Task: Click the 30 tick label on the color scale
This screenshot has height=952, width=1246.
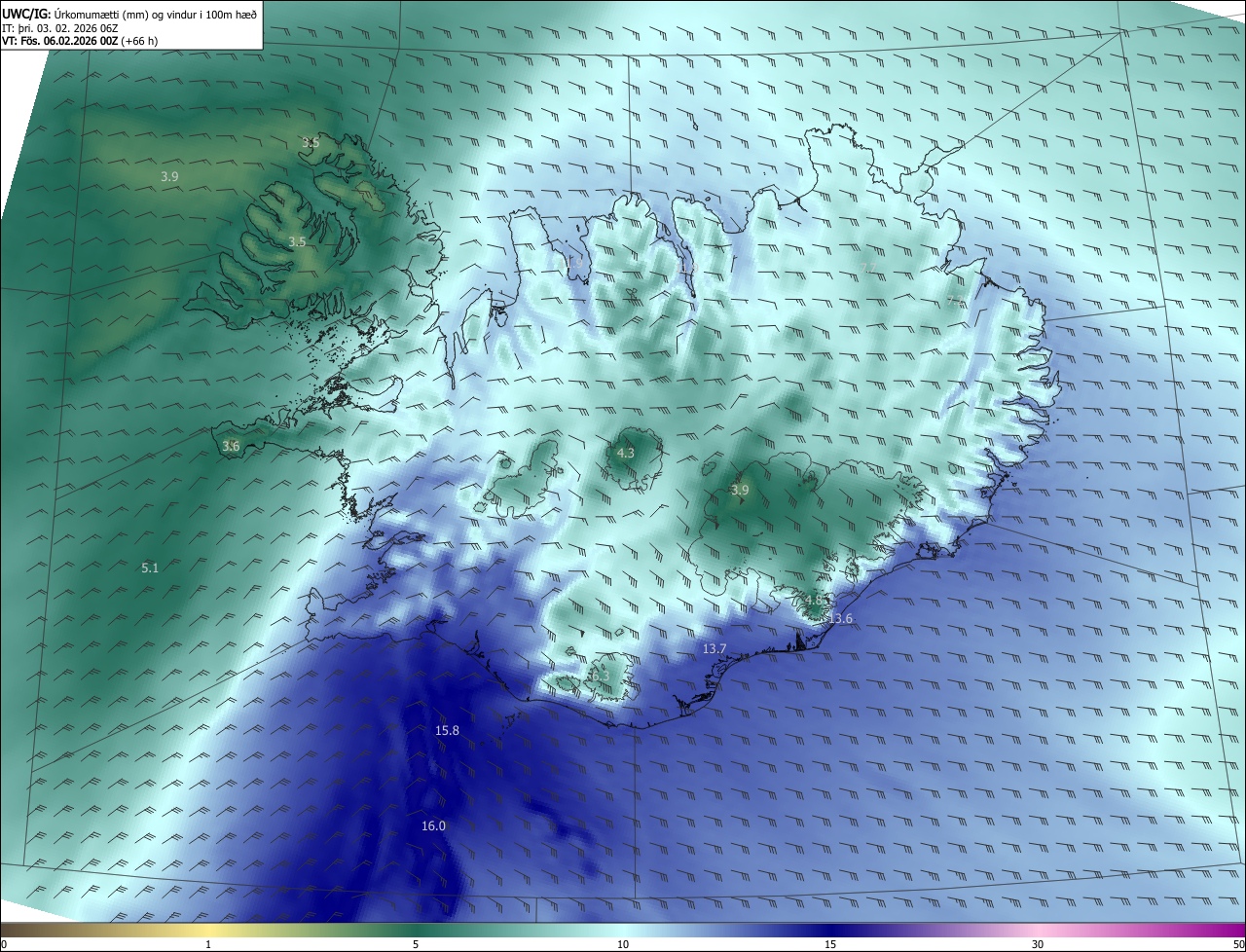Action: coord(1038,944)
